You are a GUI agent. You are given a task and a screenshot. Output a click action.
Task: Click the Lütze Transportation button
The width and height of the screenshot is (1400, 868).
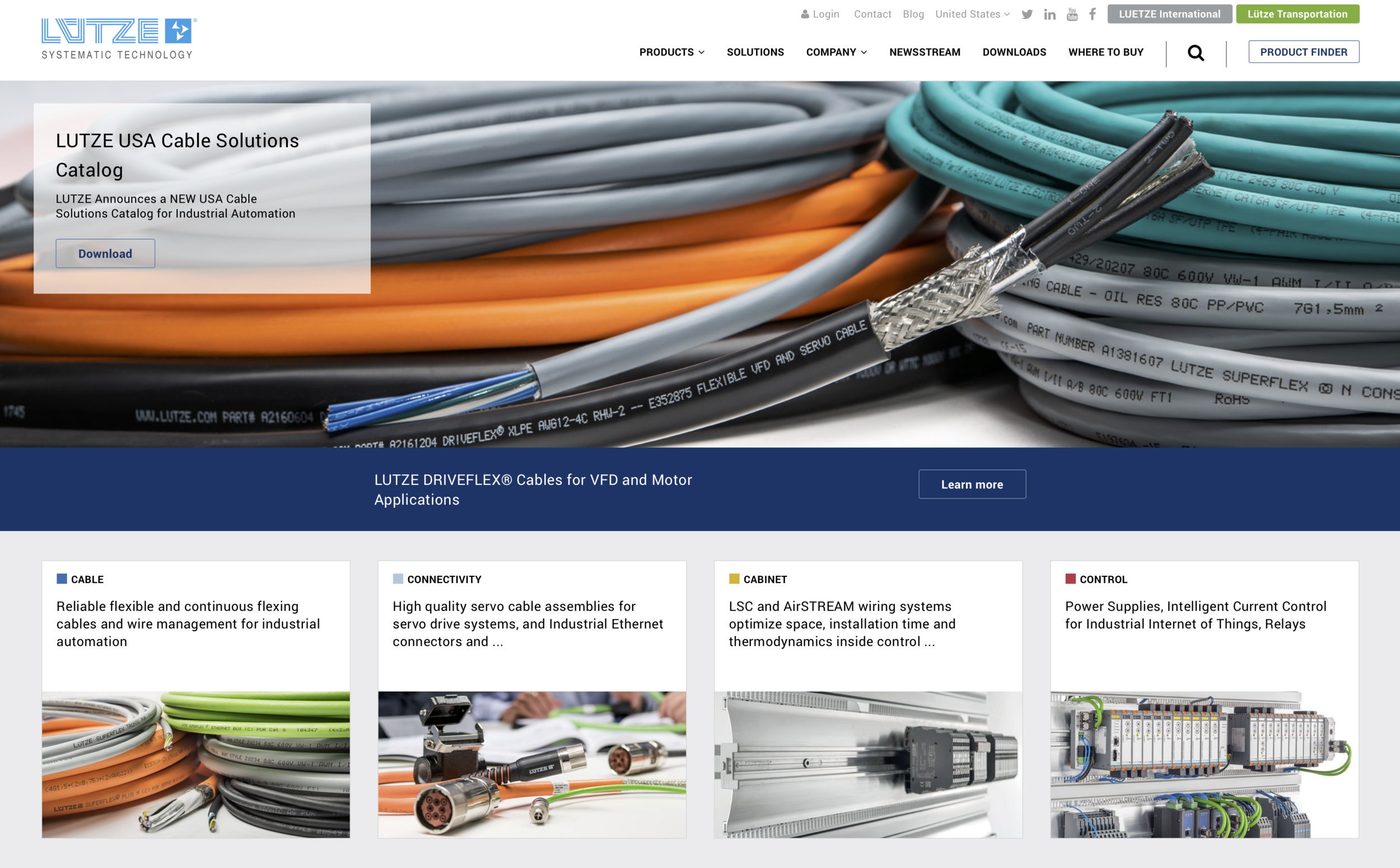click(1298, 14)
